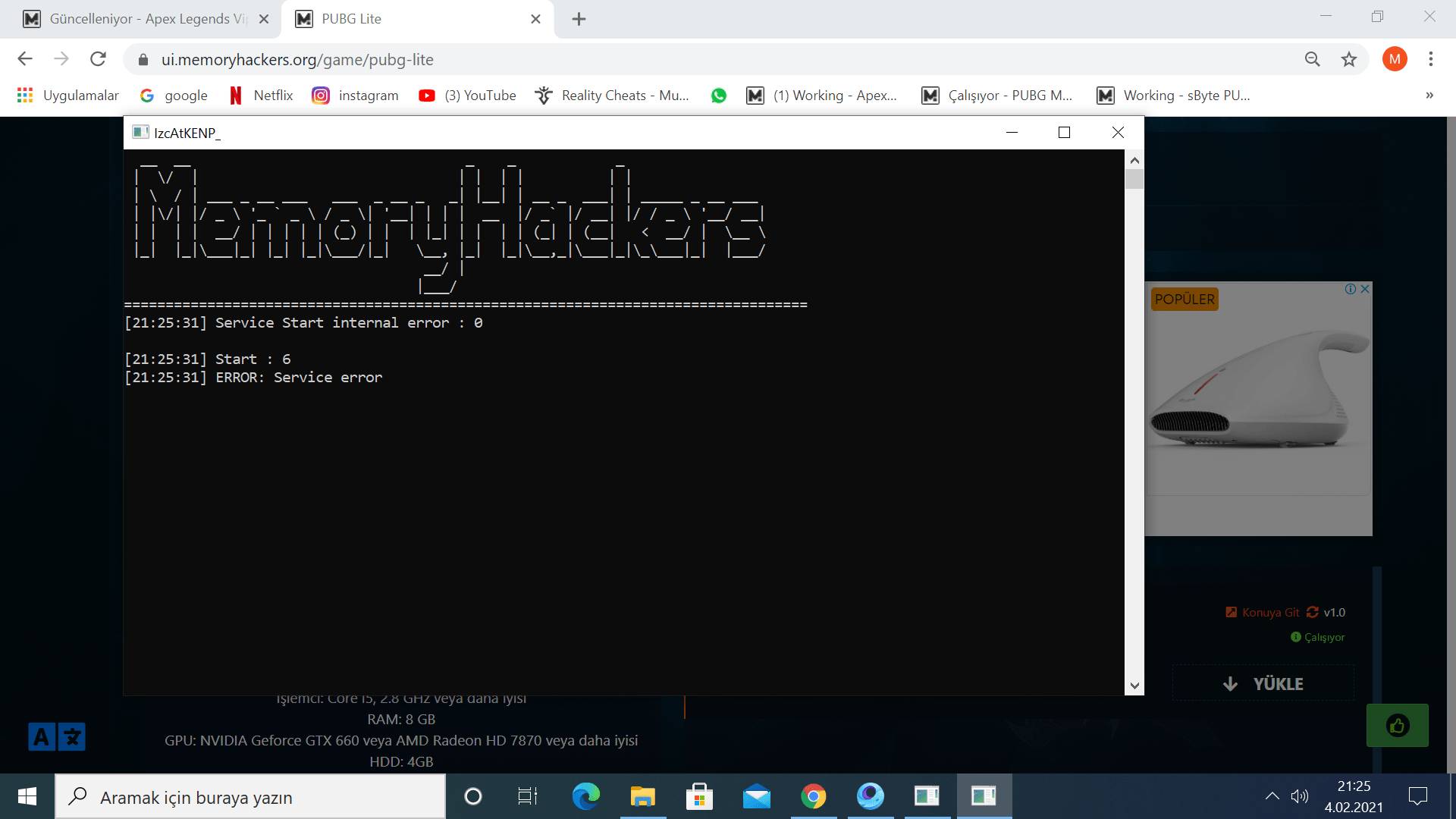Screen dimensions: 1456x819
Task: Open the Working - Apex bookmark
Action: (822, 96)
